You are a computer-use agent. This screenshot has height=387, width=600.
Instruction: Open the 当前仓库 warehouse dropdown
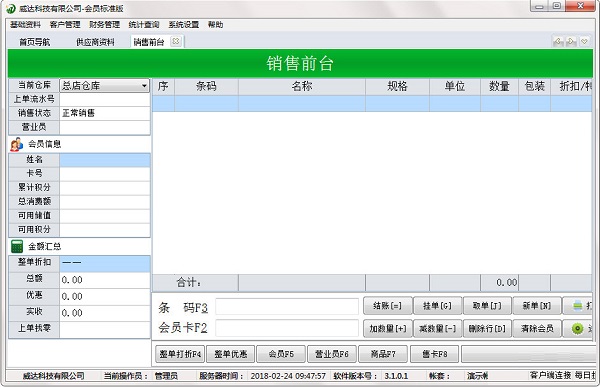click(x=104, y=86)
